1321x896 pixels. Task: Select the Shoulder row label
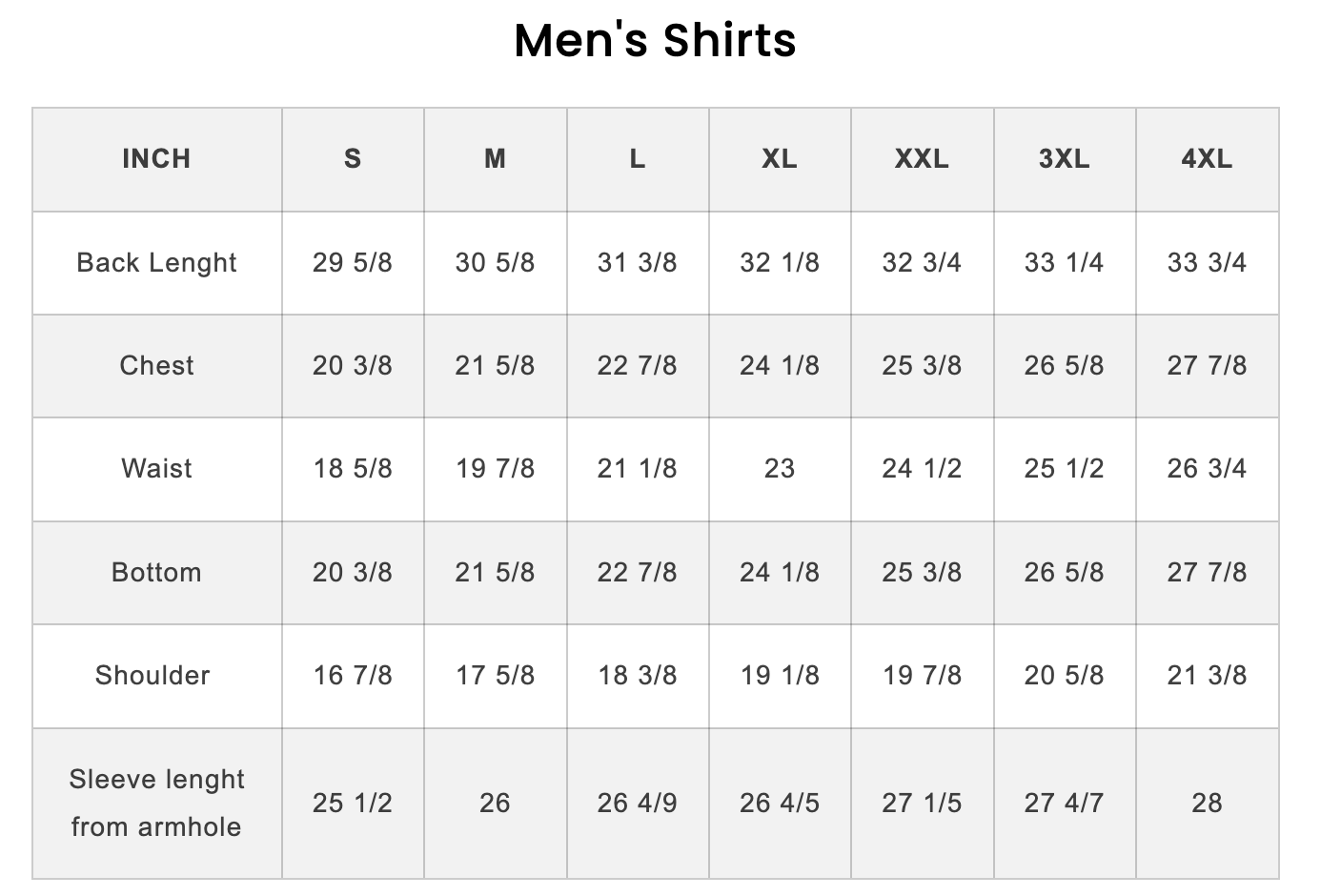point(152,675)
